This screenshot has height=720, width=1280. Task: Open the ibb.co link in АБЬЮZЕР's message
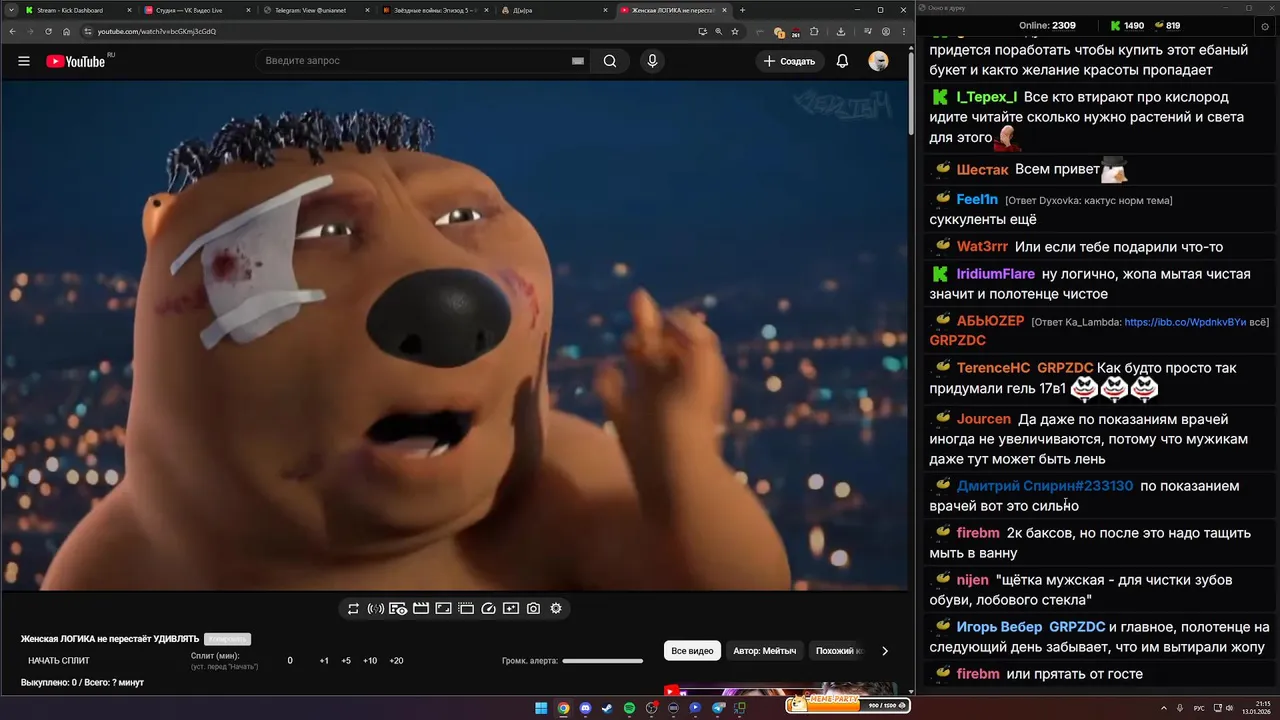(1185, 322)
